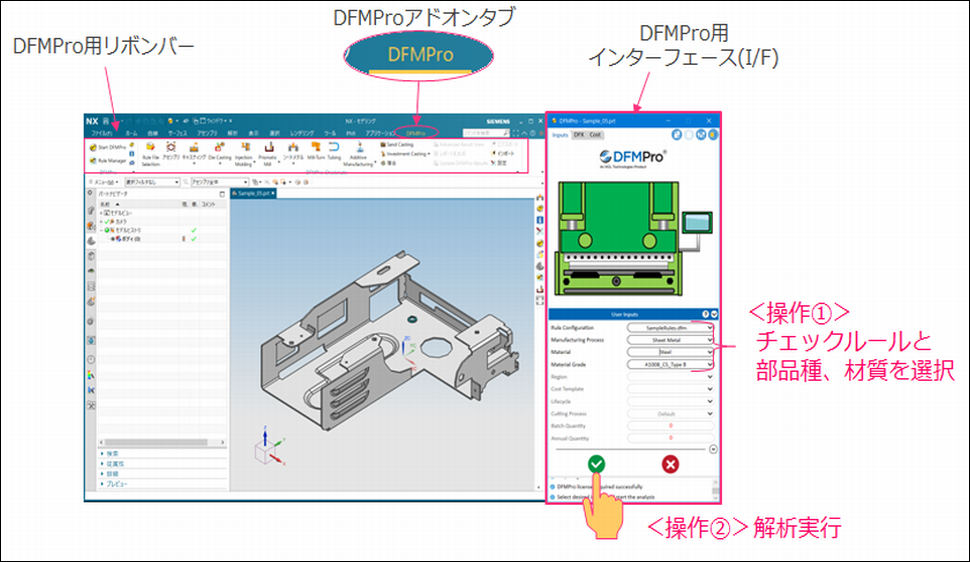The height and width of the screenshot is (562, 970).
Task: Open the Lifecycle dropdown
Action: [671, 401]
